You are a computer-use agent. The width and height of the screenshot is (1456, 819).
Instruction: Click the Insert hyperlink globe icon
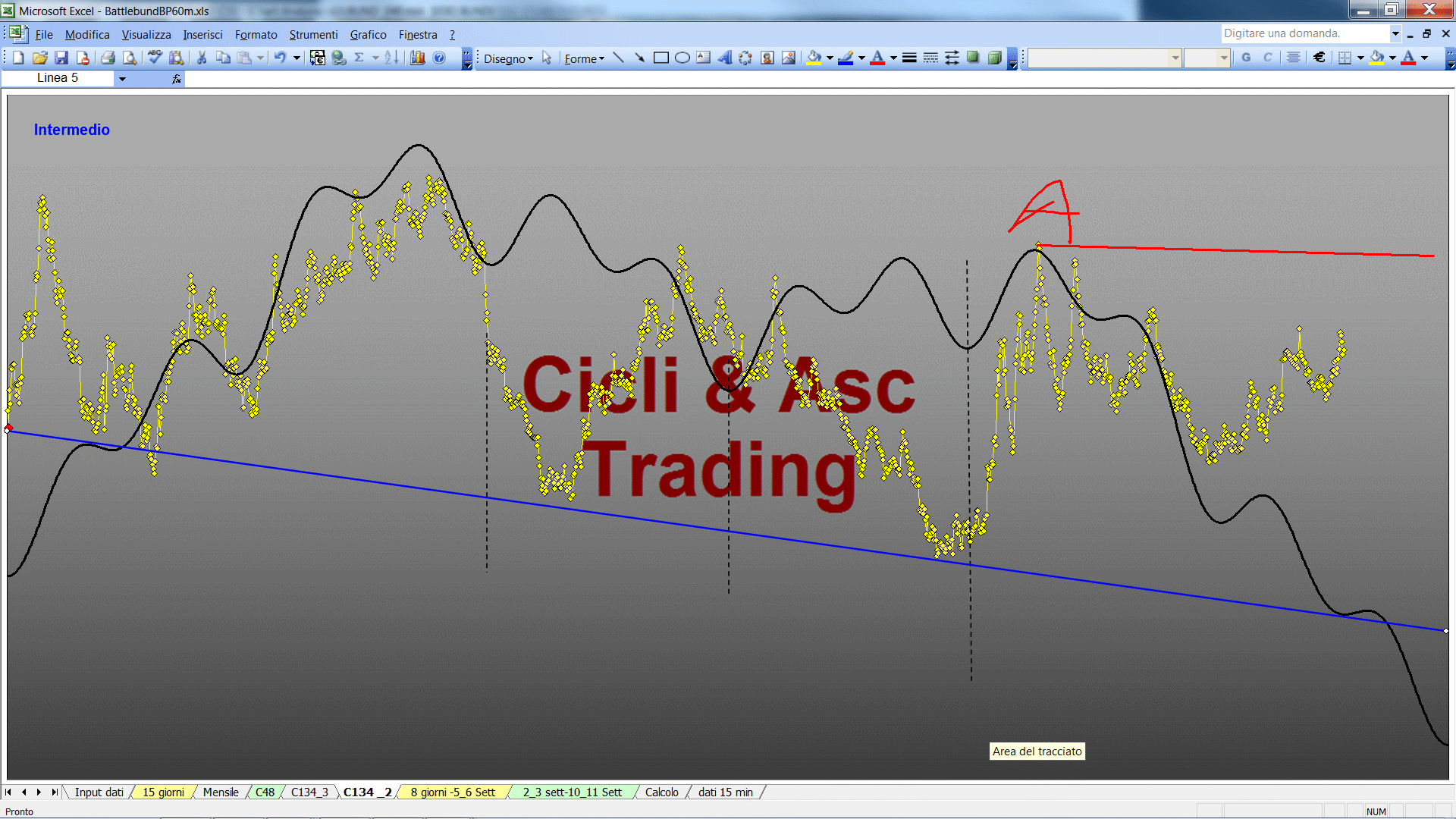click(339, 58)
